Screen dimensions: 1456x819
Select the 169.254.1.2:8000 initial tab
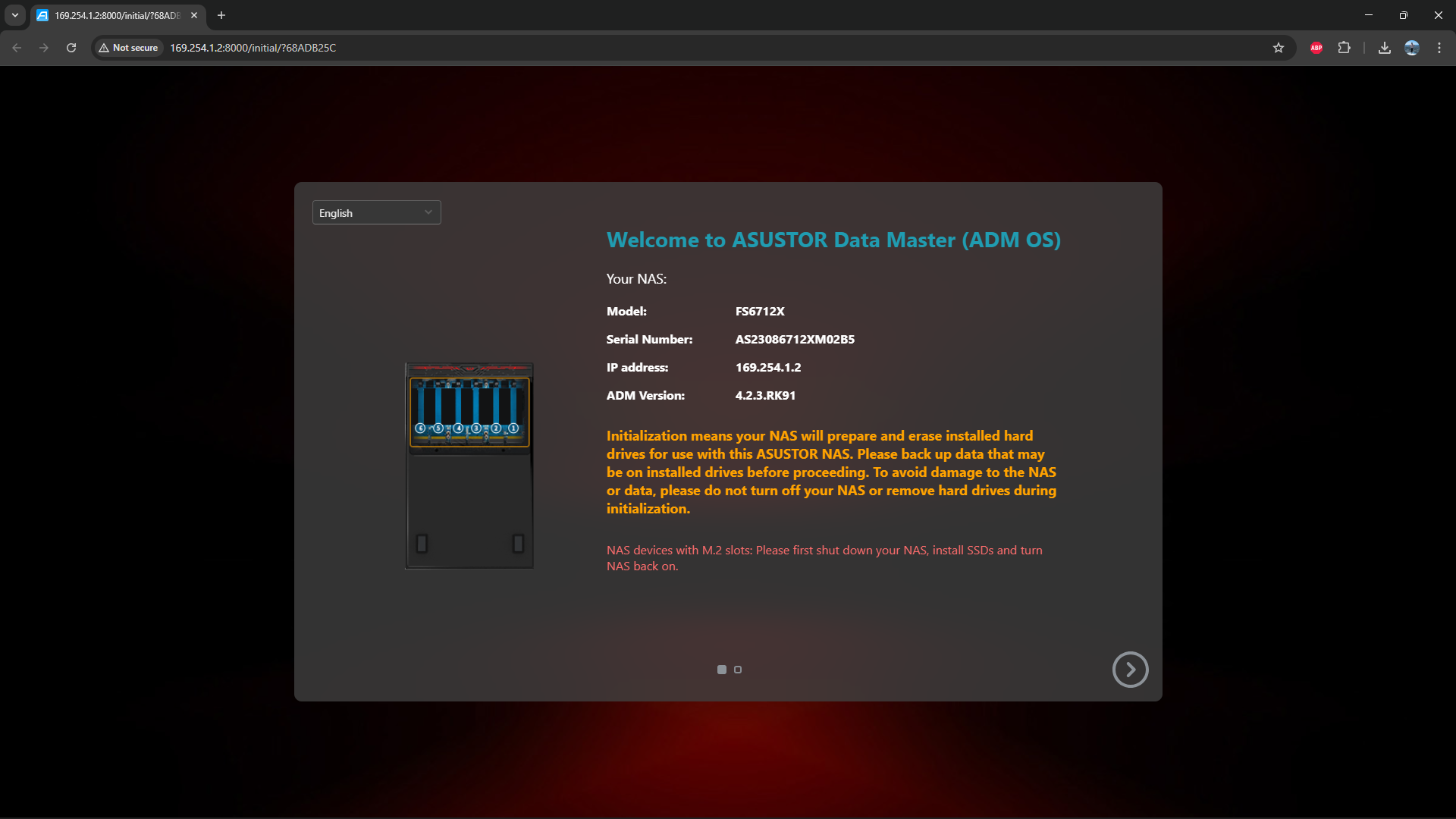point(114,15)
